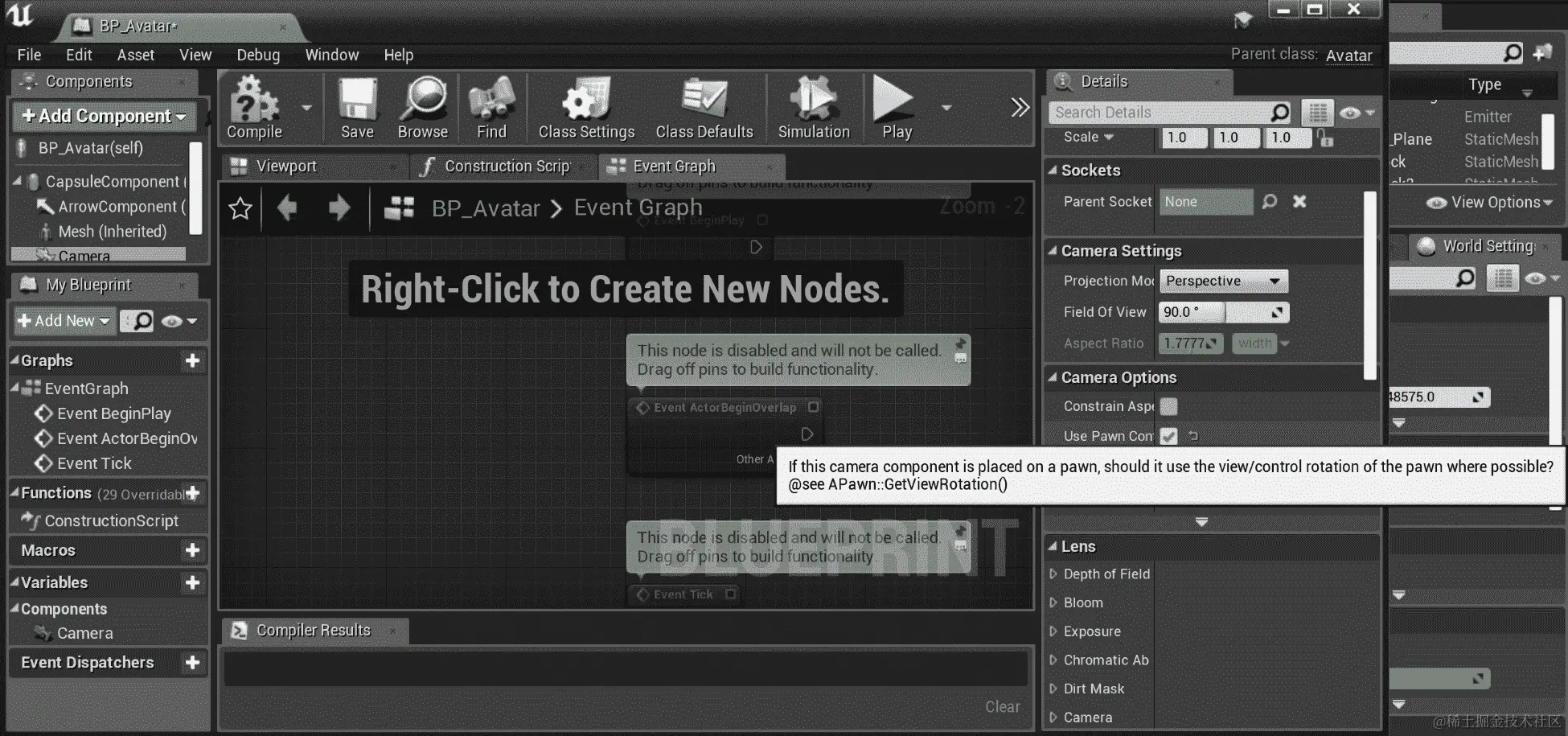Add a new macro using Macros plus icon
The image size is (1568, 736).
click(192, 550)
